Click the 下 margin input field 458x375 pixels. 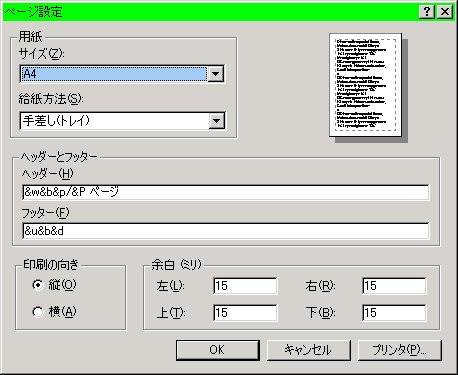tap(394, 313)
